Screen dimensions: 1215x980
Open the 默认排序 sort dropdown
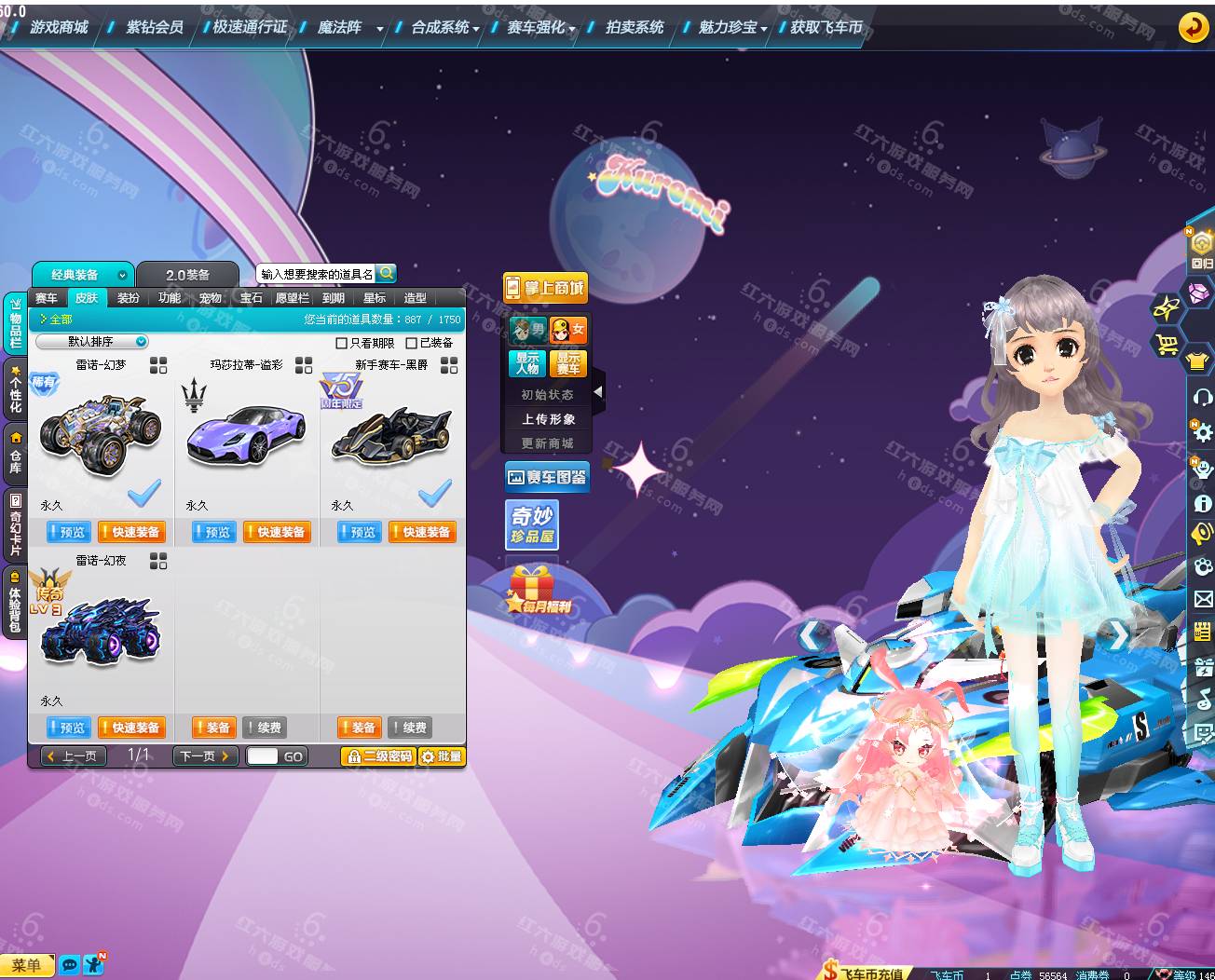(x=92, y=342)
